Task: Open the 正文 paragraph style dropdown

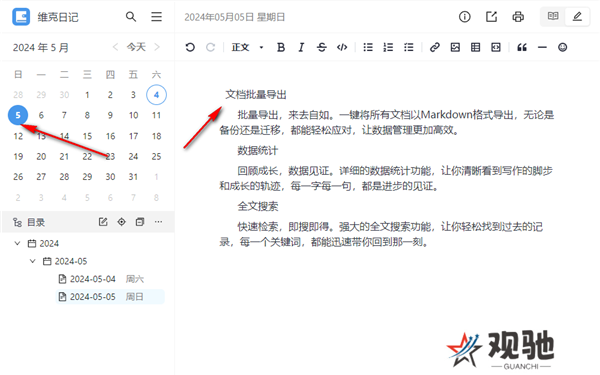Action: pos(247,47)
